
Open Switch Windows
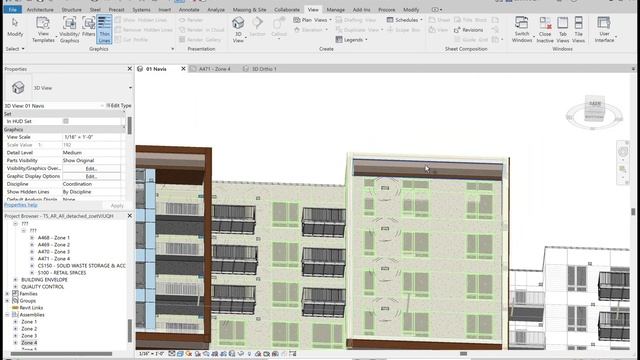point(522,29)
